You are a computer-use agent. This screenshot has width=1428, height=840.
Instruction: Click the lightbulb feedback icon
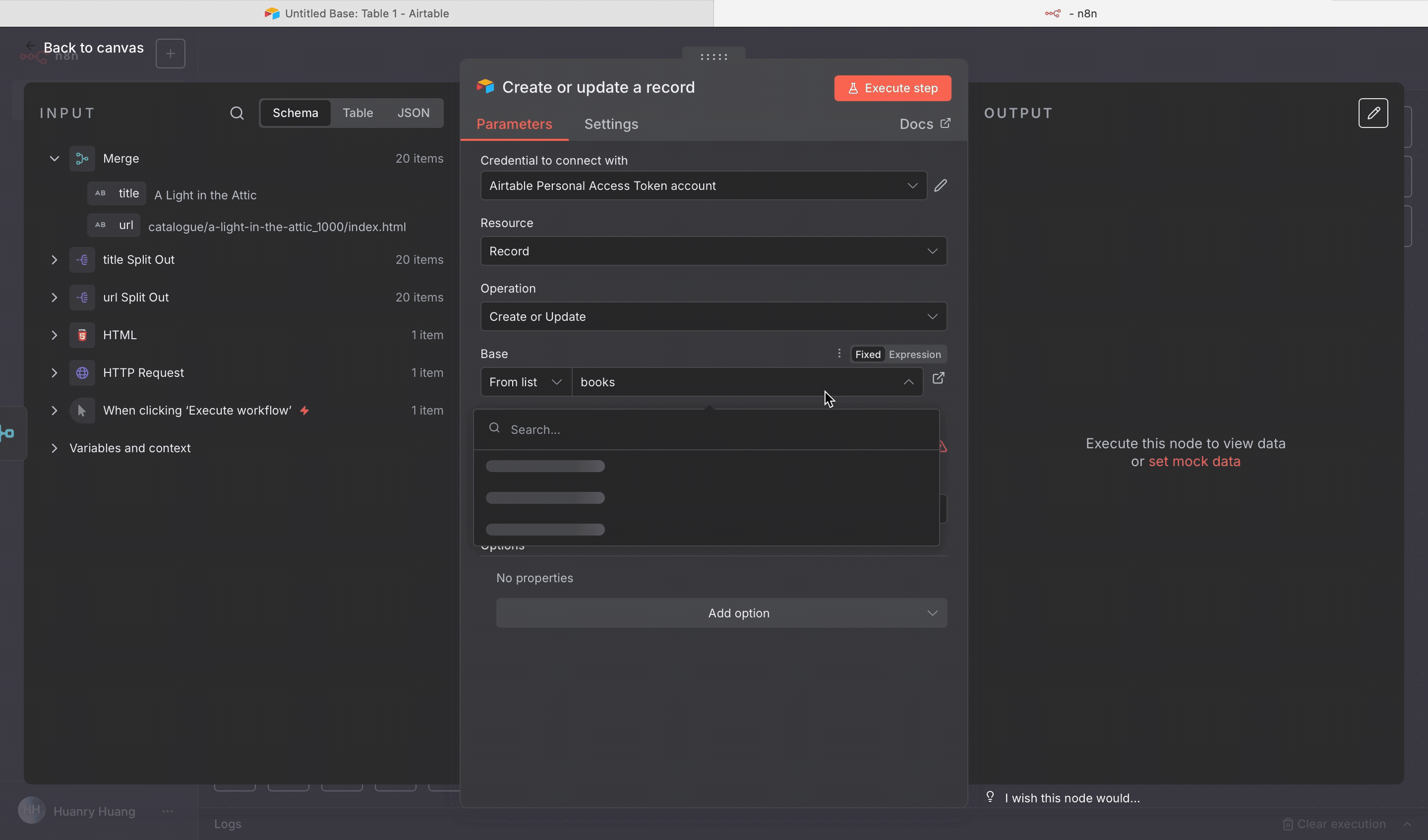click(x=990, y=797)
